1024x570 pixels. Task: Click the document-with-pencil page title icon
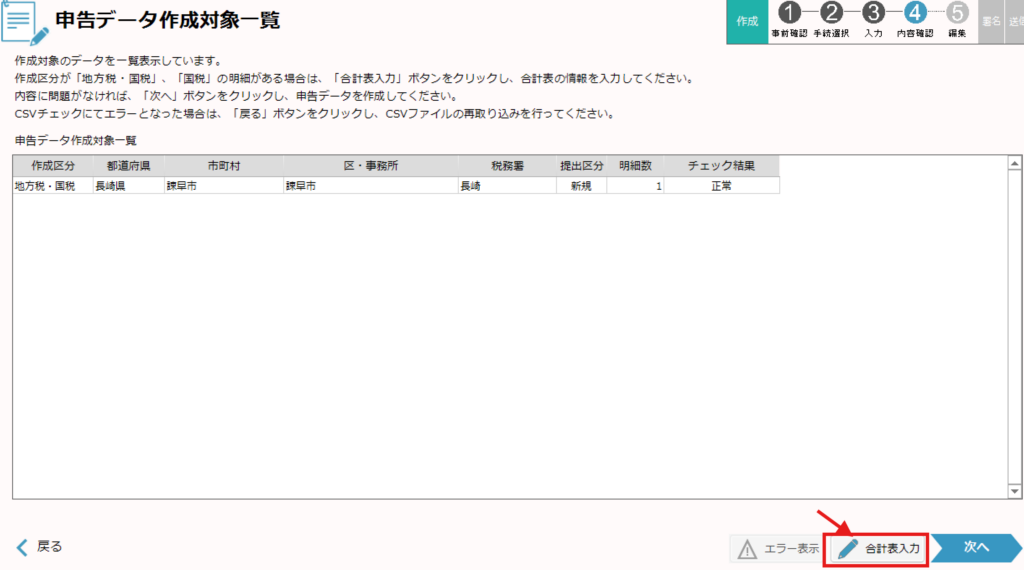[x=25, y=22]
